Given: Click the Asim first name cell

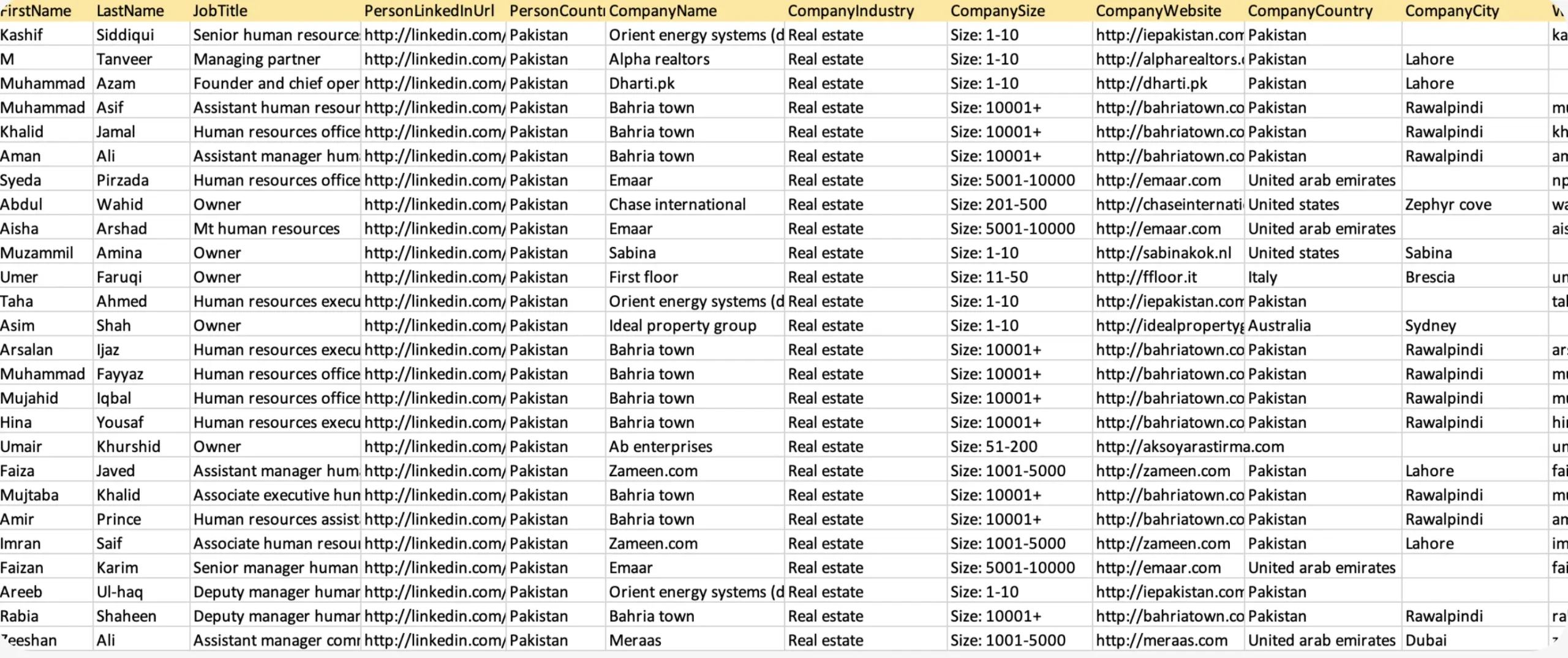Looking at the screenshot, I should pos(46,325).
